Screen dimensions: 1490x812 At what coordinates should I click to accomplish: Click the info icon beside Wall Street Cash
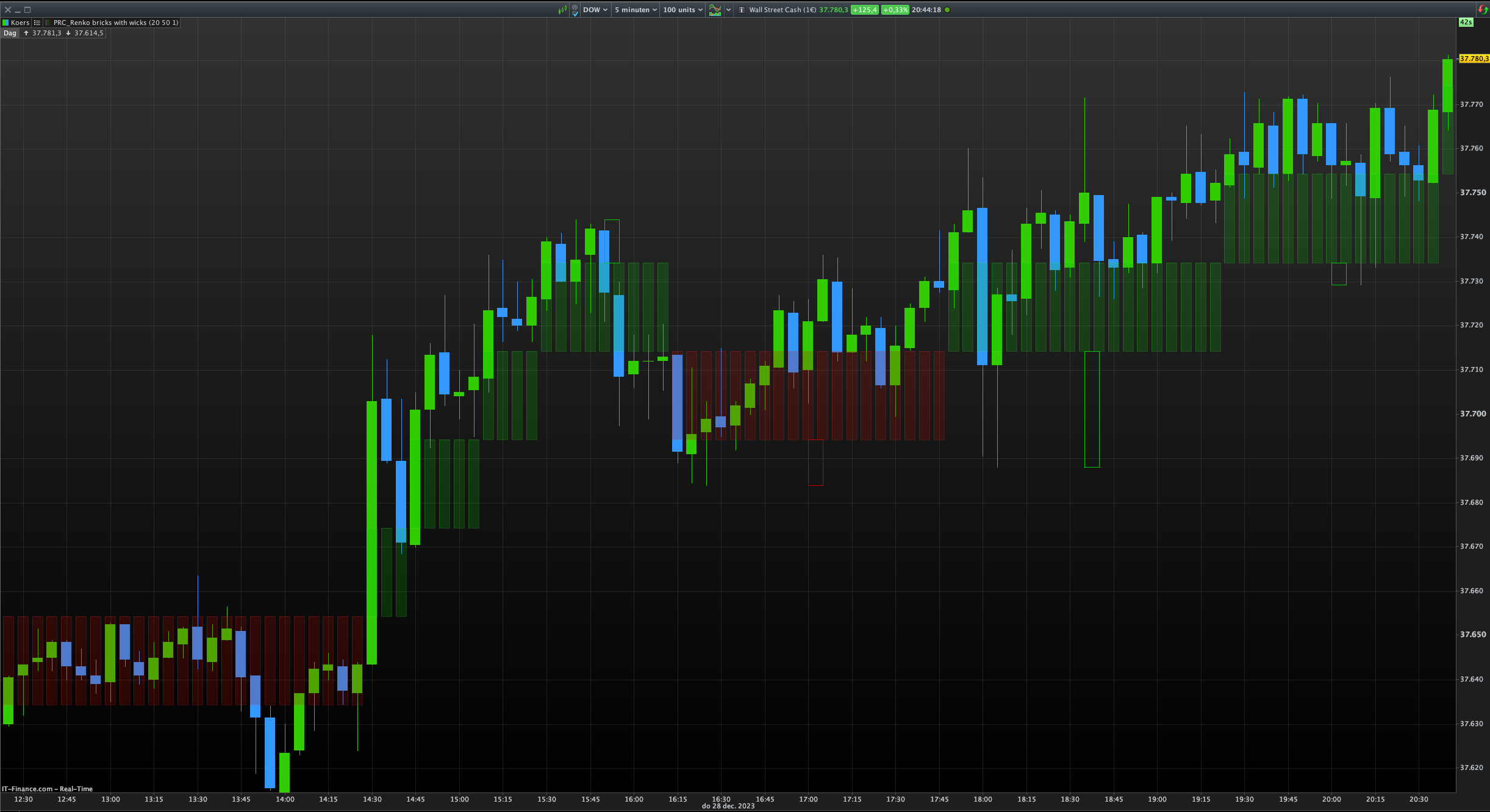point(742,10)
